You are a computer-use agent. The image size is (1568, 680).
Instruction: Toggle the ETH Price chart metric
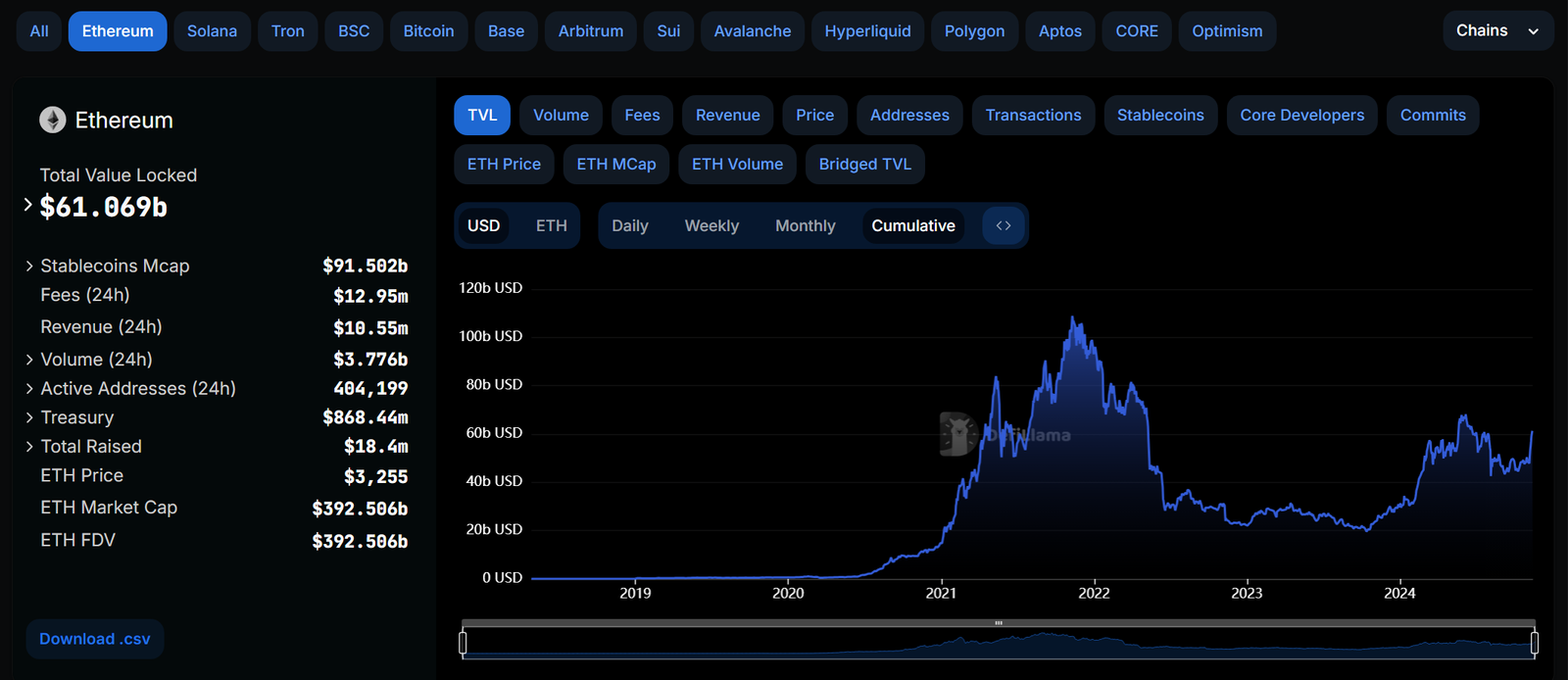[x=504, y=164]
